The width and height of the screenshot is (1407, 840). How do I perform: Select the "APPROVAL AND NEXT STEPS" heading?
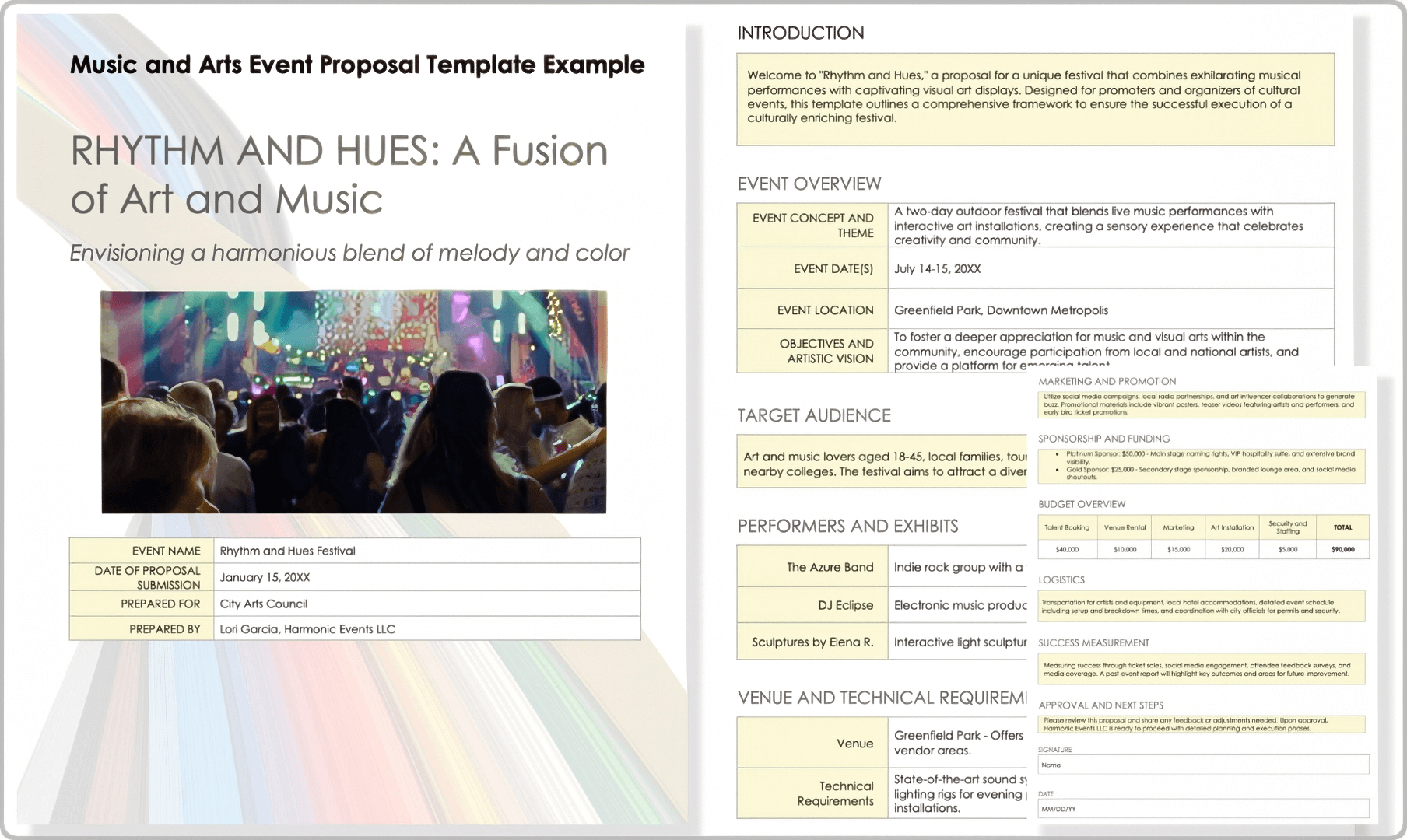click(1100, 705)
